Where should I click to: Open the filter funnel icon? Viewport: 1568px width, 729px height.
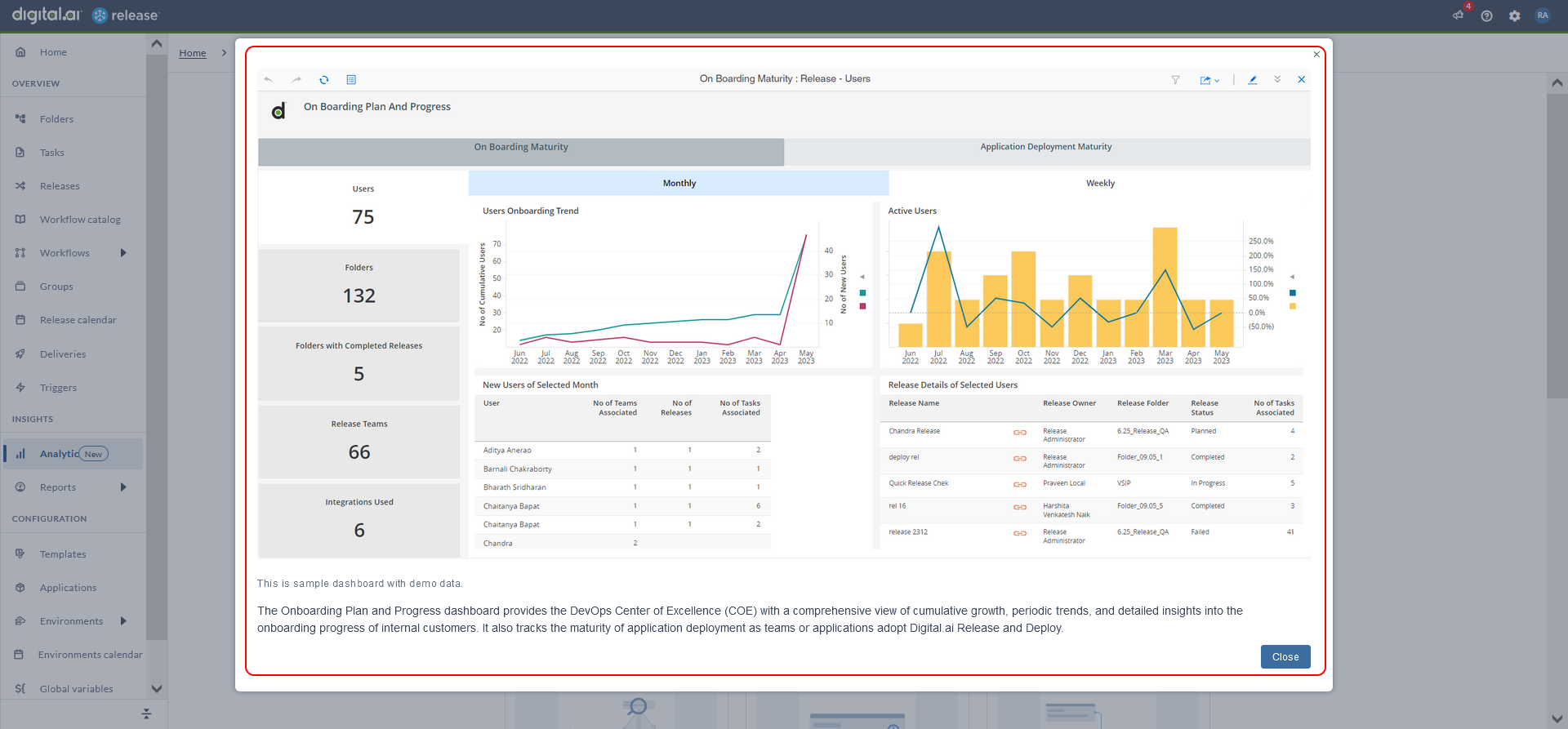tap(1175, 80)
